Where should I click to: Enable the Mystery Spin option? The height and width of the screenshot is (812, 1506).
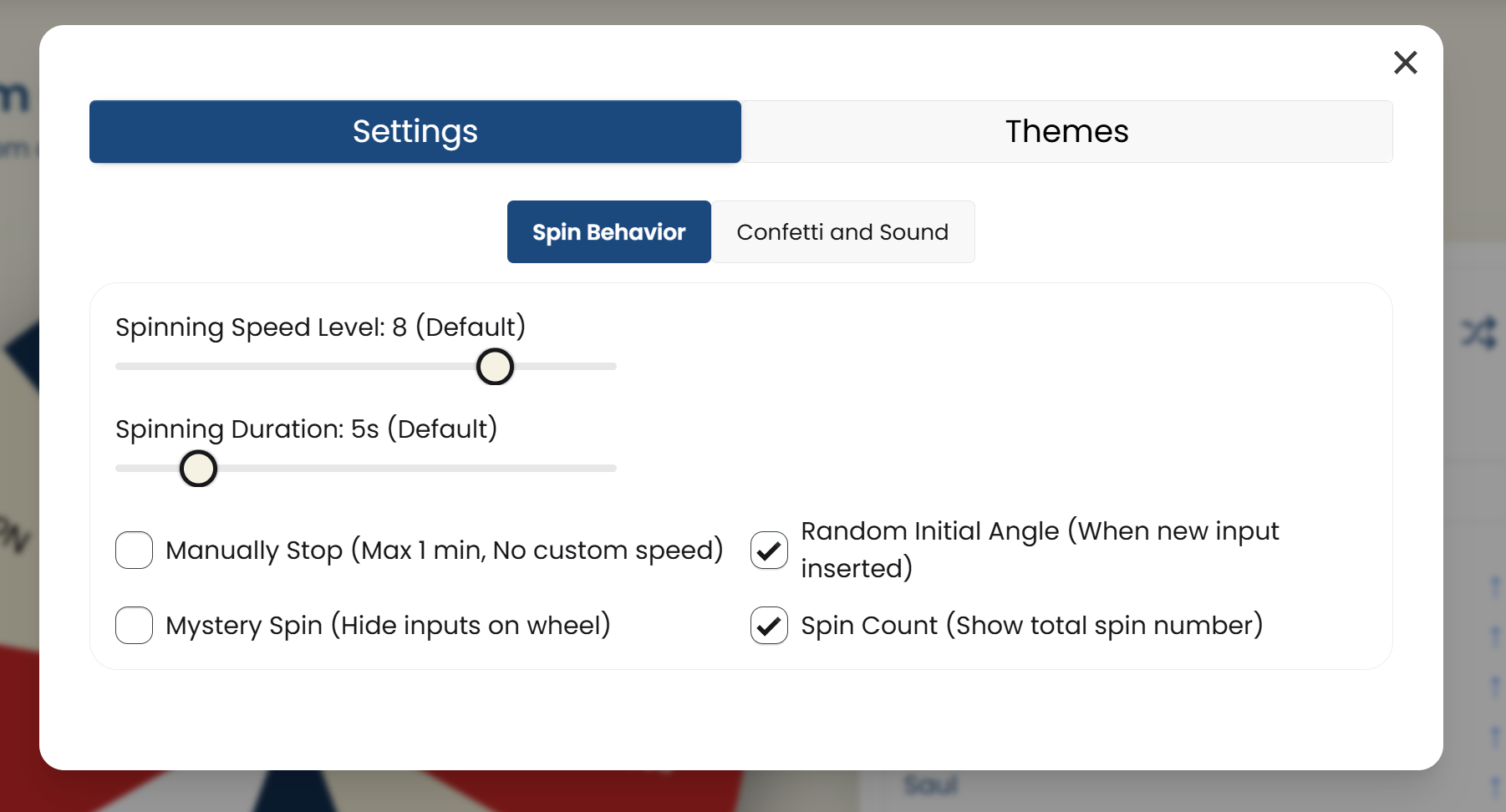(x=134, y=625)
